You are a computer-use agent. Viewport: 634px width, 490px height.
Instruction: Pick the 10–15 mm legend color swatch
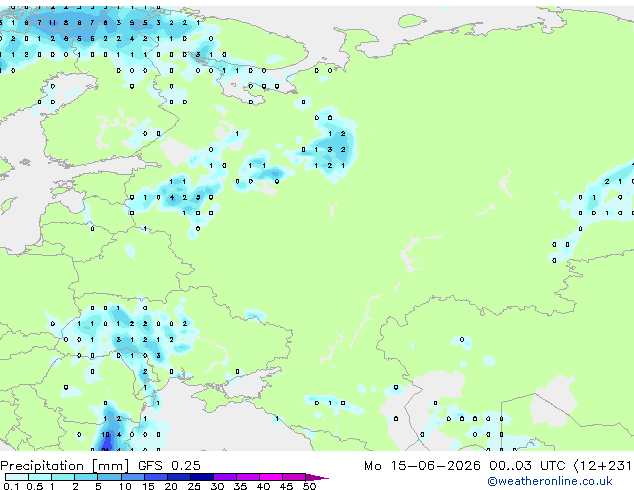coord(132,477)
